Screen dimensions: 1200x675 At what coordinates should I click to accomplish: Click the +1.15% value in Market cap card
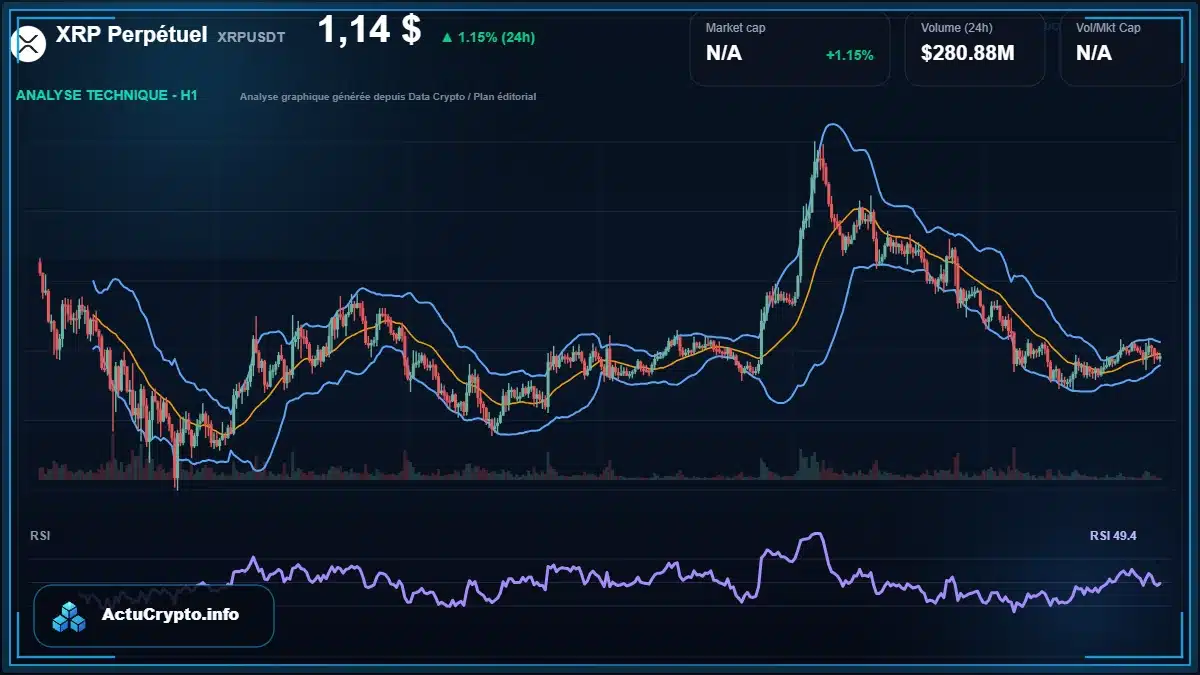[x=849, y=54]
